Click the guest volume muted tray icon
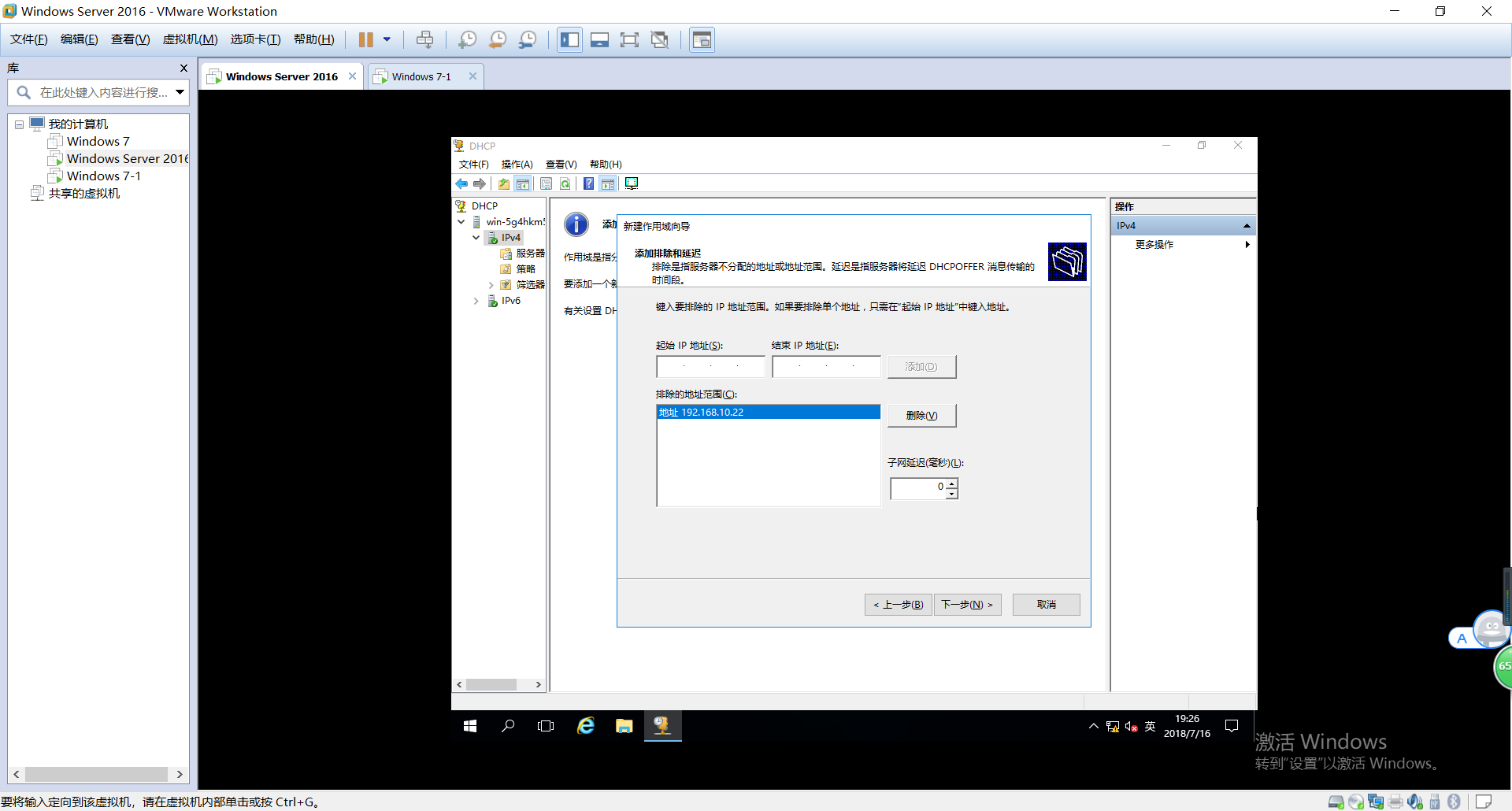Viewport: 1512px width, 811px height. (1132, 727)
